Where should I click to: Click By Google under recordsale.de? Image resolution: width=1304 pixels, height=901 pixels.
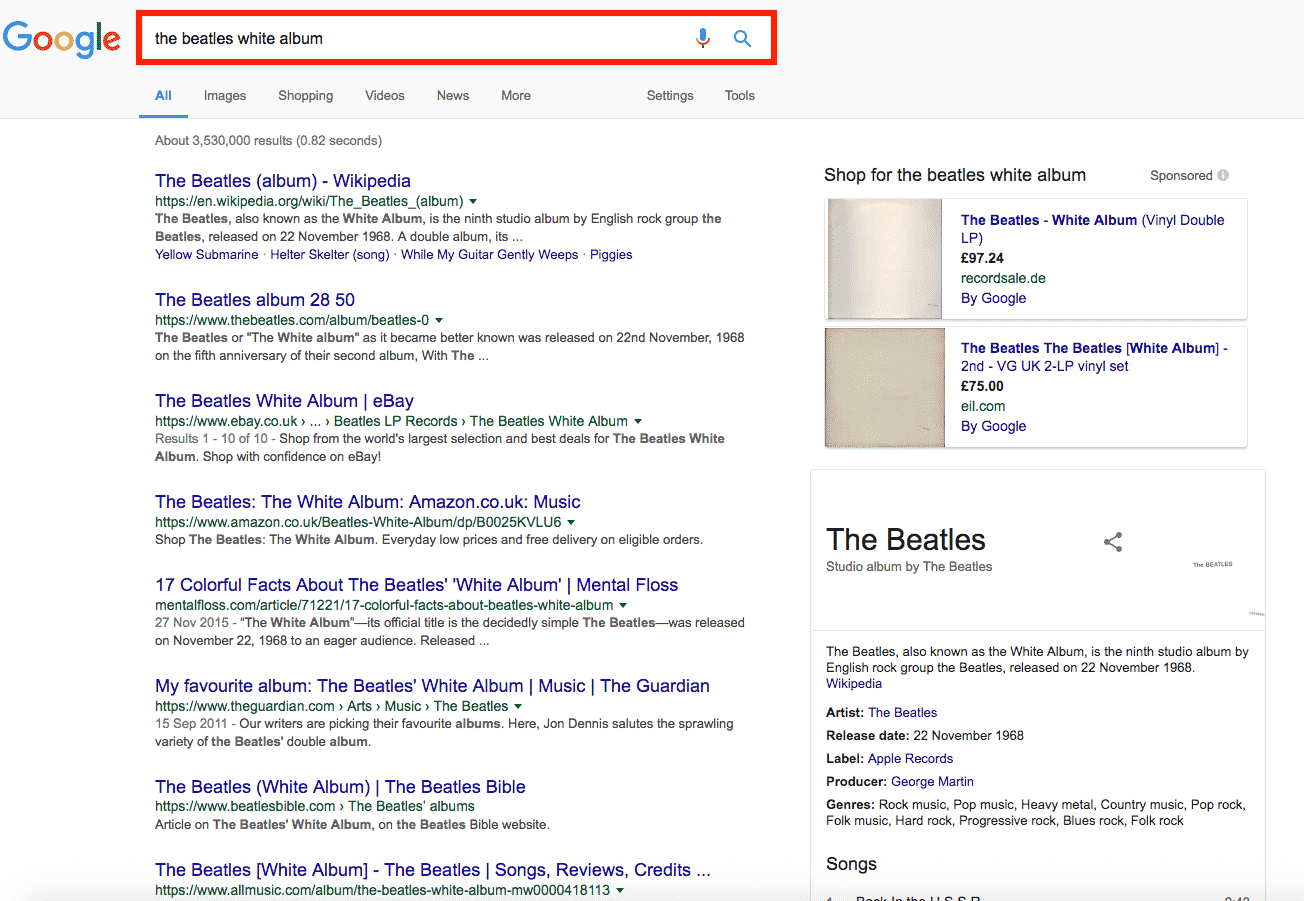[x=993, y=298]
